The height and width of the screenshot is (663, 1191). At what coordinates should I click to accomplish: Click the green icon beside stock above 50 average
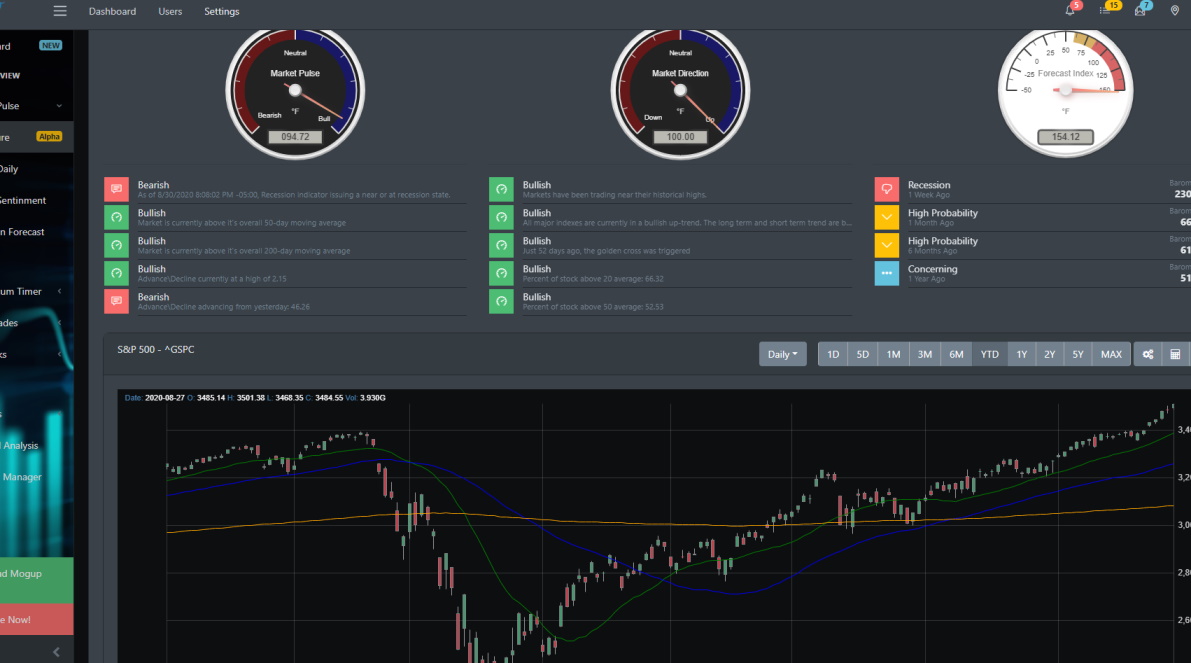pyautogui.click(x=501, y=302)
